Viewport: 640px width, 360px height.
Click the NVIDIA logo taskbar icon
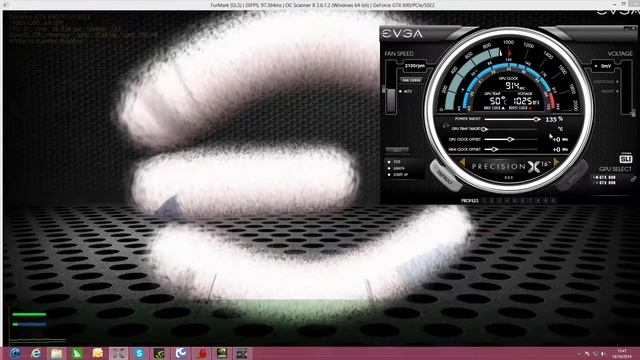point(222,353)
